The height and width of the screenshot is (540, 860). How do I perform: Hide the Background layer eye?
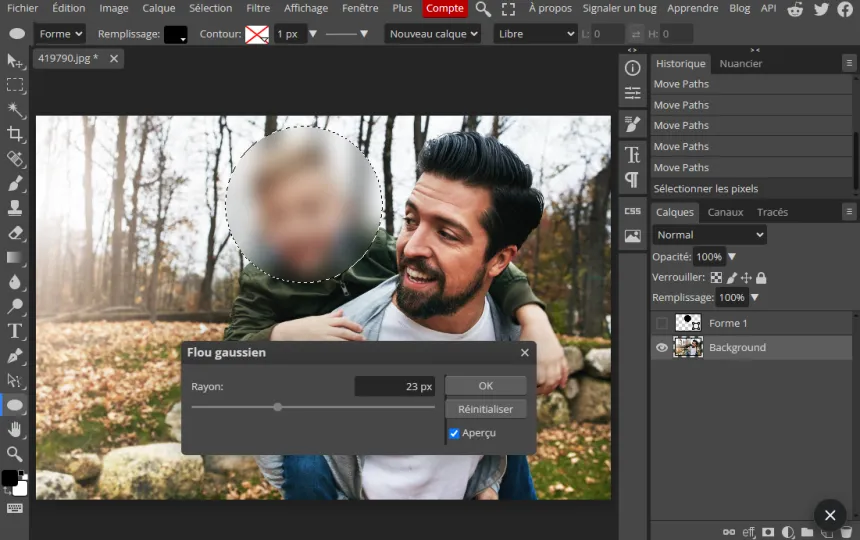point(662,348)
